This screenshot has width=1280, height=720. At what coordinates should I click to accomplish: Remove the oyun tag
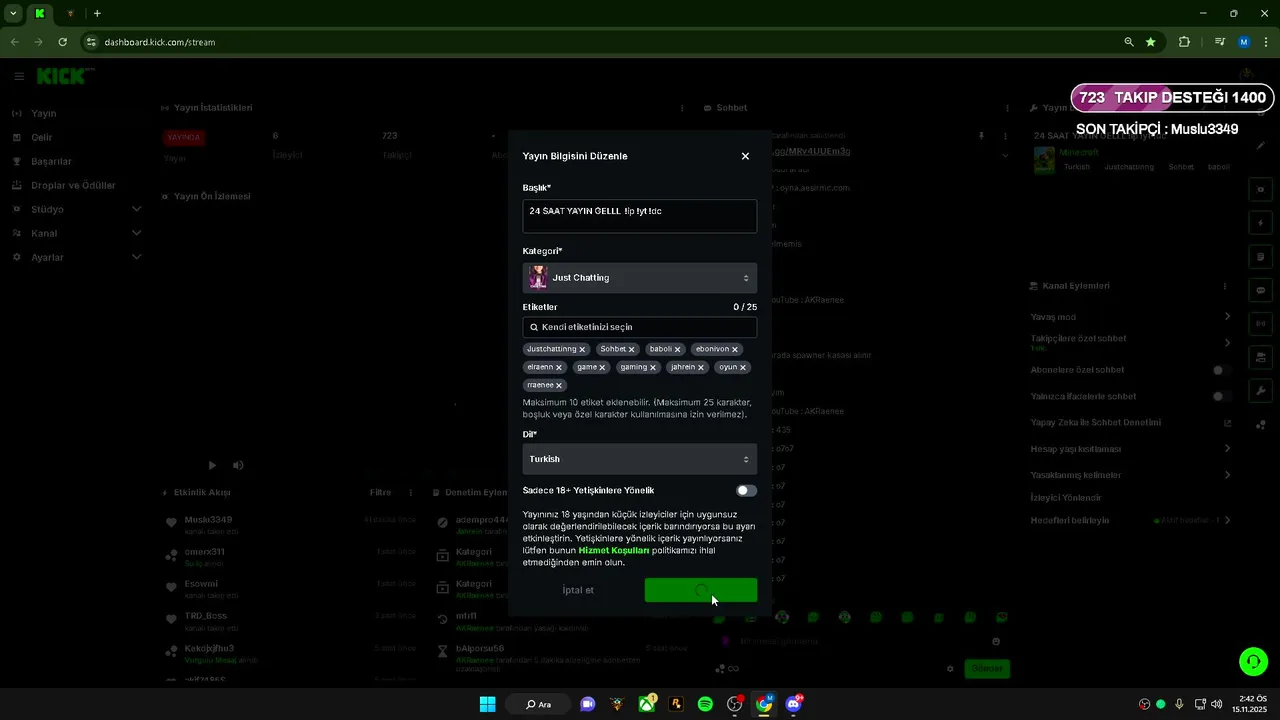[x=743, y=368]
